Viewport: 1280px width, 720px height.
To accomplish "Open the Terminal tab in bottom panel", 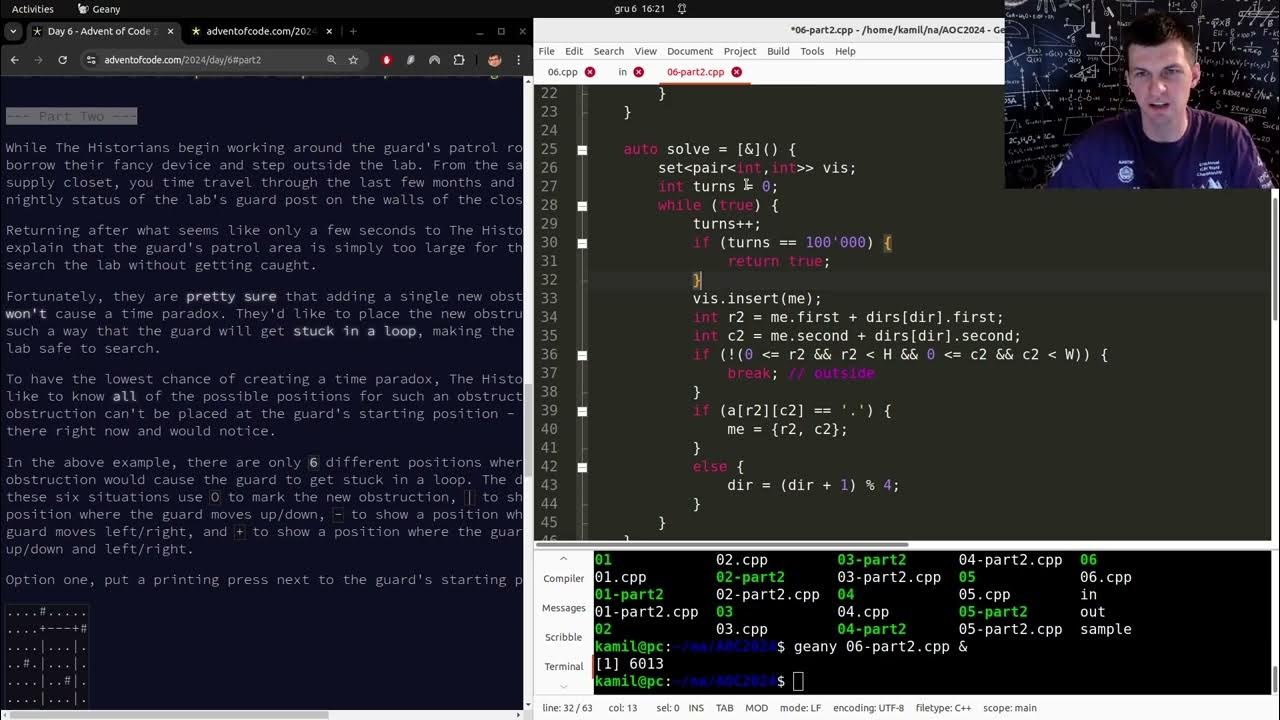I will [564, 666].
